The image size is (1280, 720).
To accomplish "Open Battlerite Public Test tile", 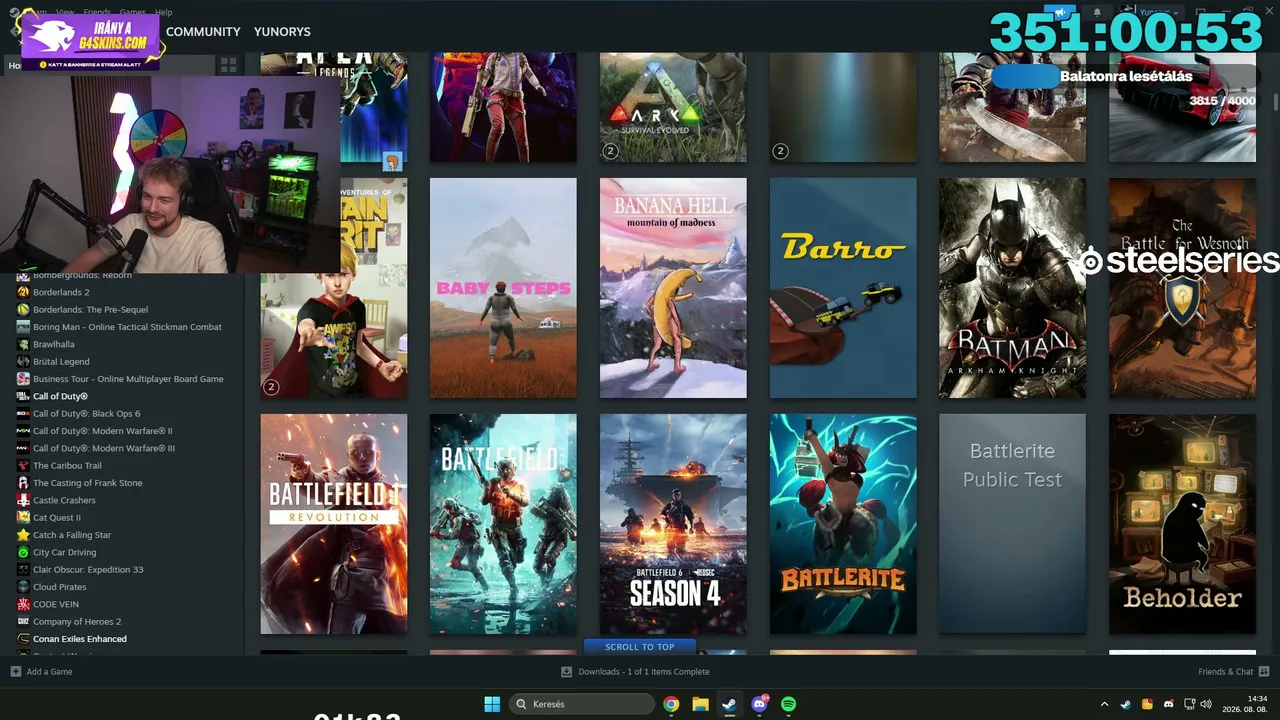I will (1012, 524).
